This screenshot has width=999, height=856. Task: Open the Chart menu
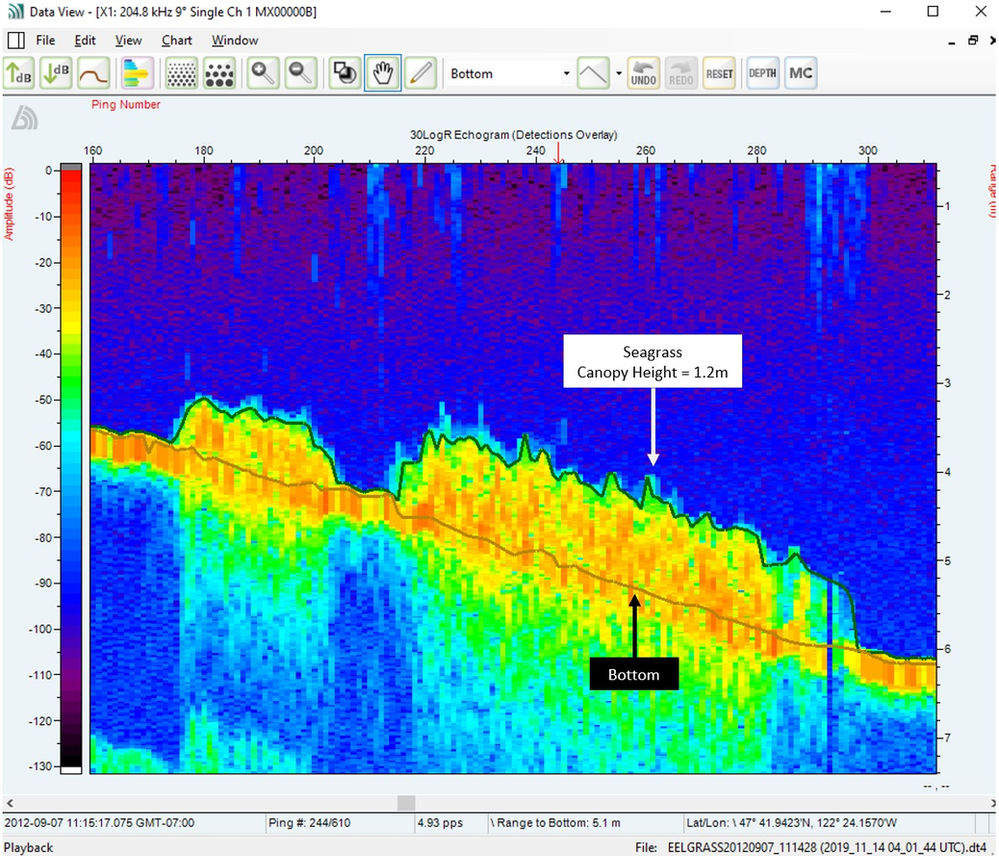(176, 40)
